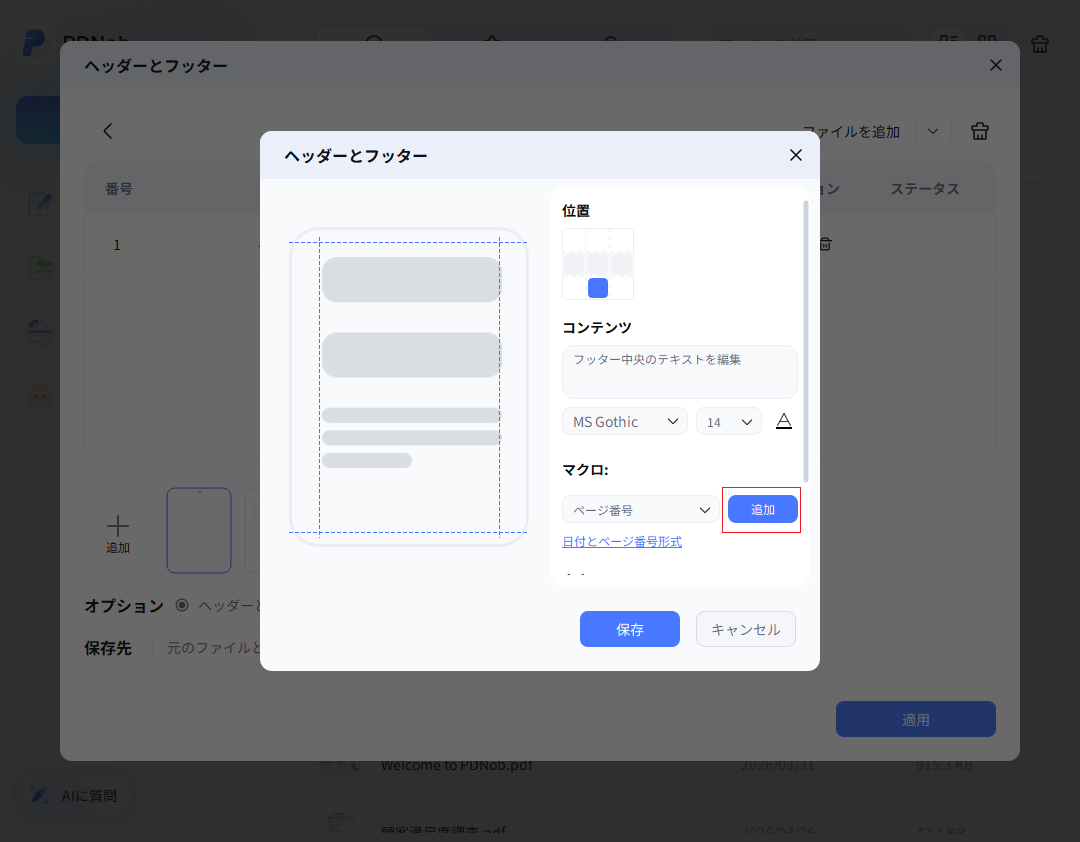Open the green convert tool in sidebar
The image size is (1080, 842).
coord(40,267)
